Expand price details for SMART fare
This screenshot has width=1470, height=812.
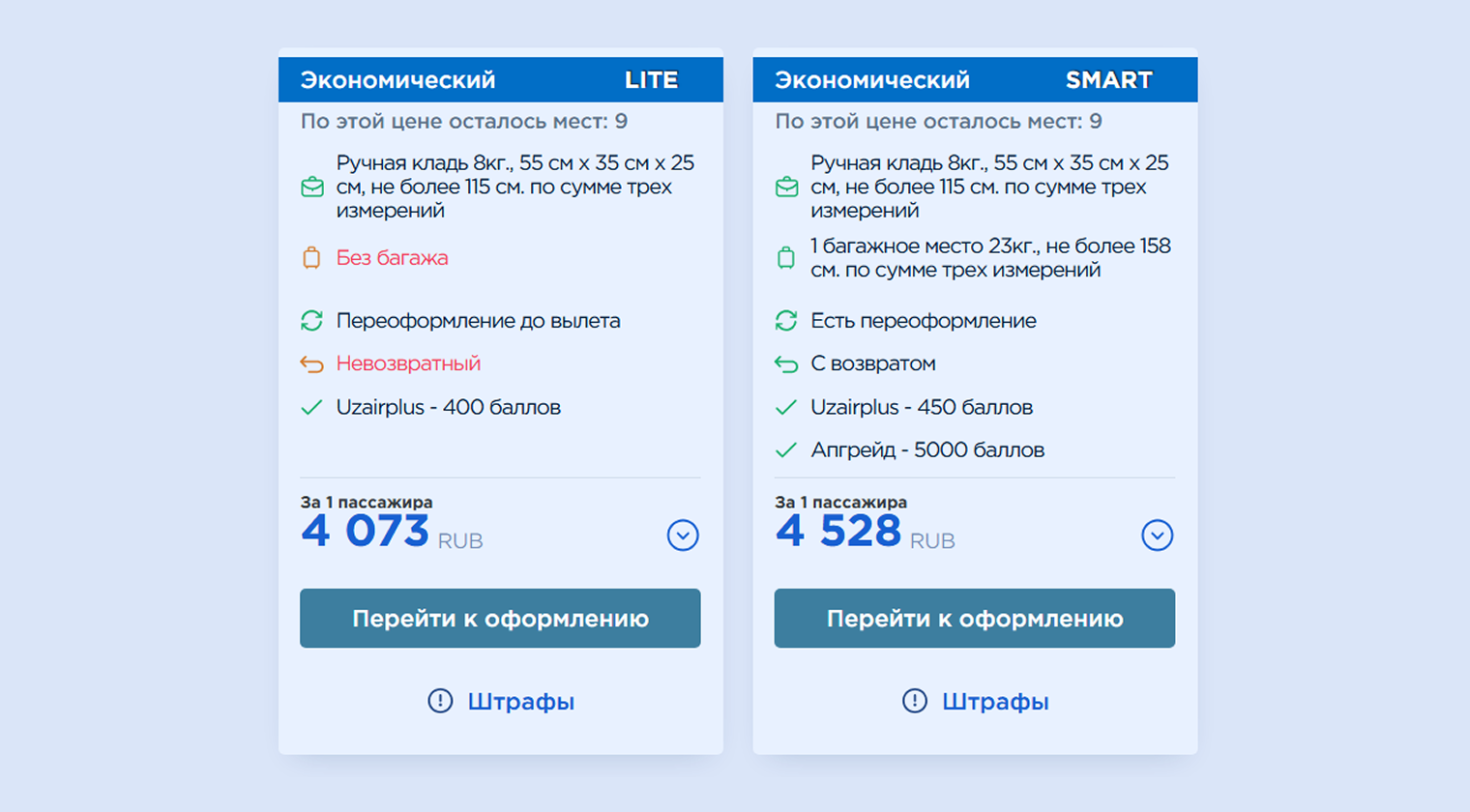click(1158, 535)
